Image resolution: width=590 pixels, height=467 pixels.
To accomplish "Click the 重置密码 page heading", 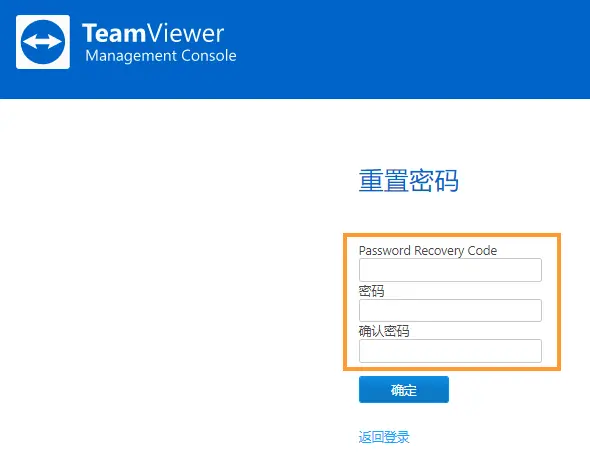I will tap(409, 181).
